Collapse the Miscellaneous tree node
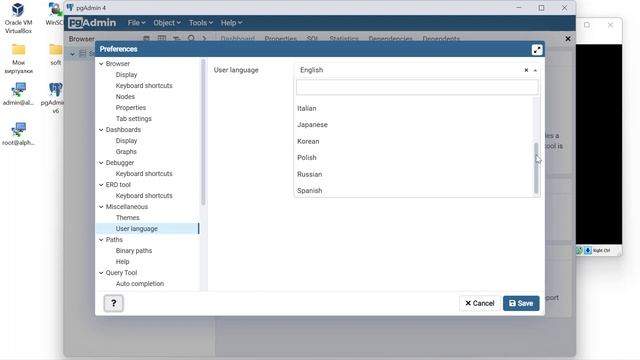The image size is (640, 360). pos(101,207)
